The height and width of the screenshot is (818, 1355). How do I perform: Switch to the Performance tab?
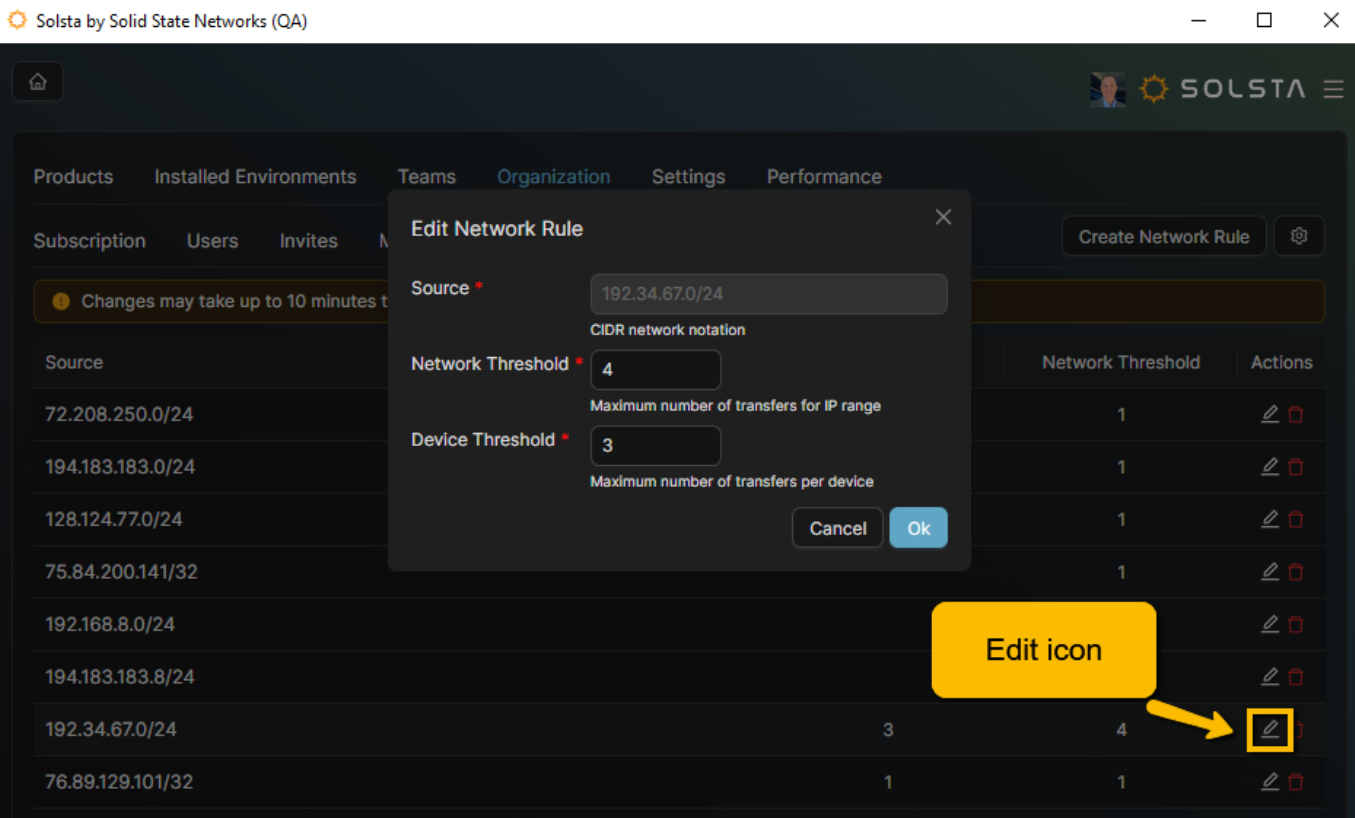point(824,177)
